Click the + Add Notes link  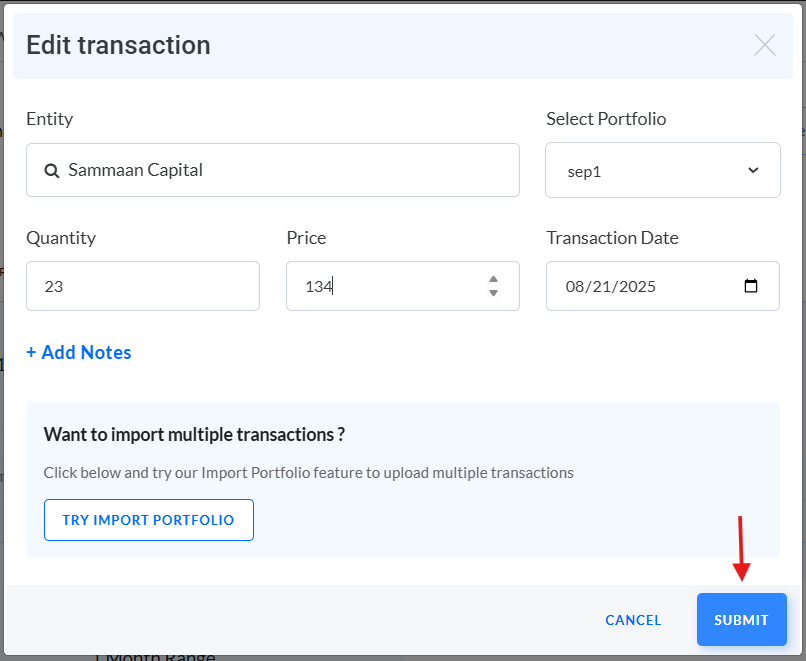click(x=79, y=352)
